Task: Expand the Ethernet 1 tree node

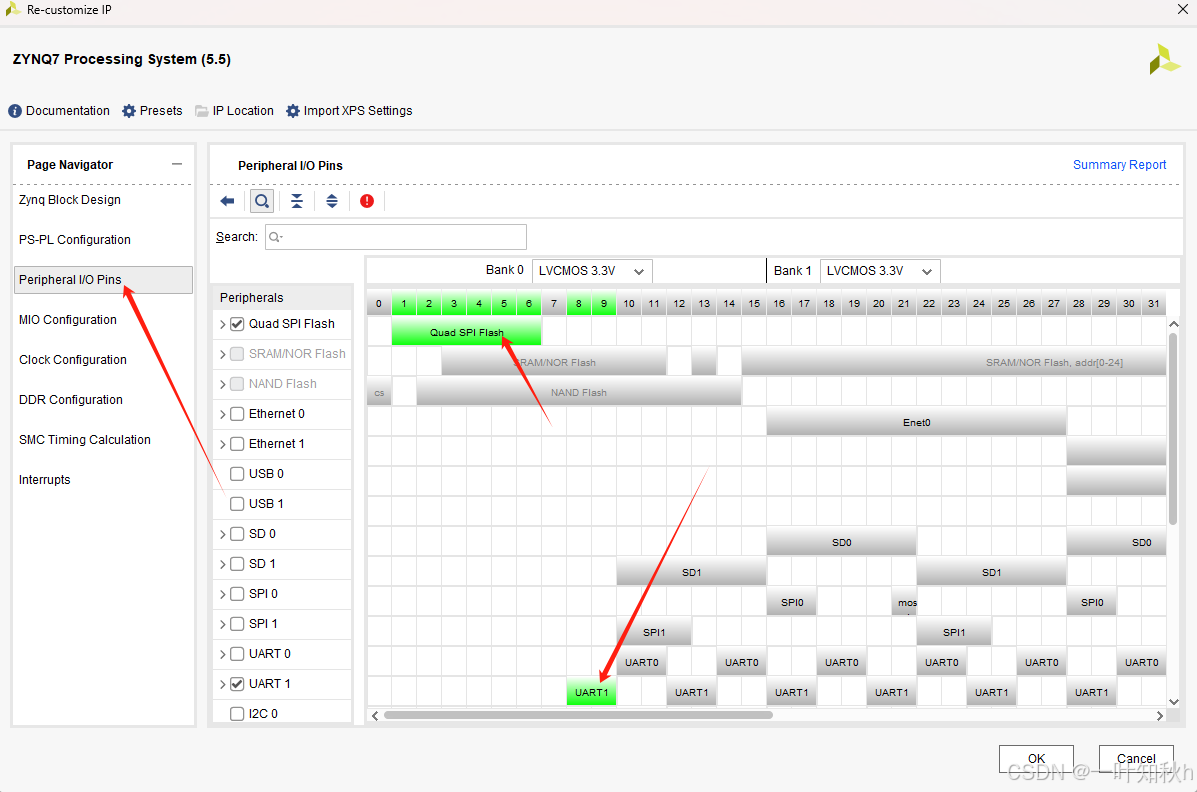Action: coord(222,444)
